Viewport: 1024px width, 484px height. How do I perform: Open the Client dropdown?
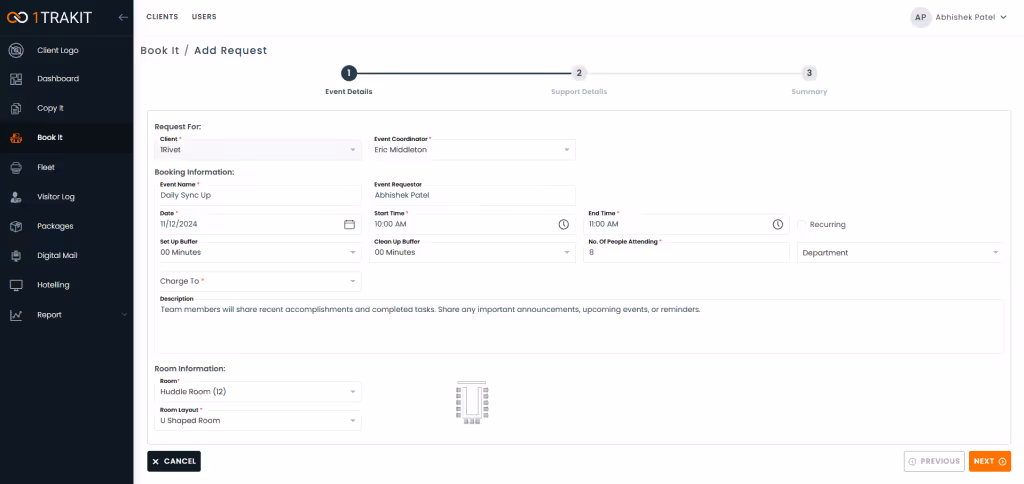coord(258,150)
